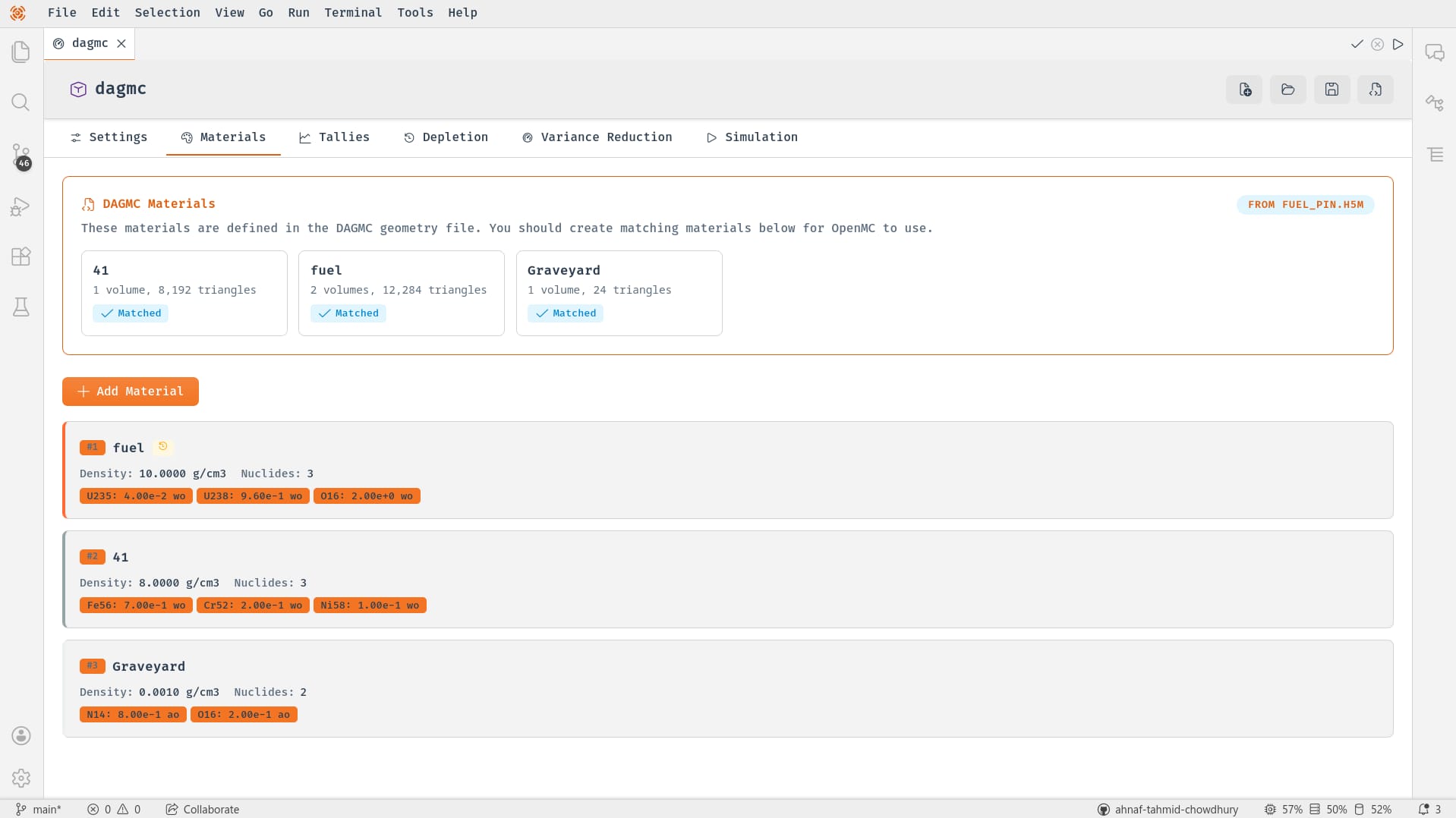Open the Terminal menu
Image resolution: width=1456 pixels, height=818 pixels.
point(353,13)
